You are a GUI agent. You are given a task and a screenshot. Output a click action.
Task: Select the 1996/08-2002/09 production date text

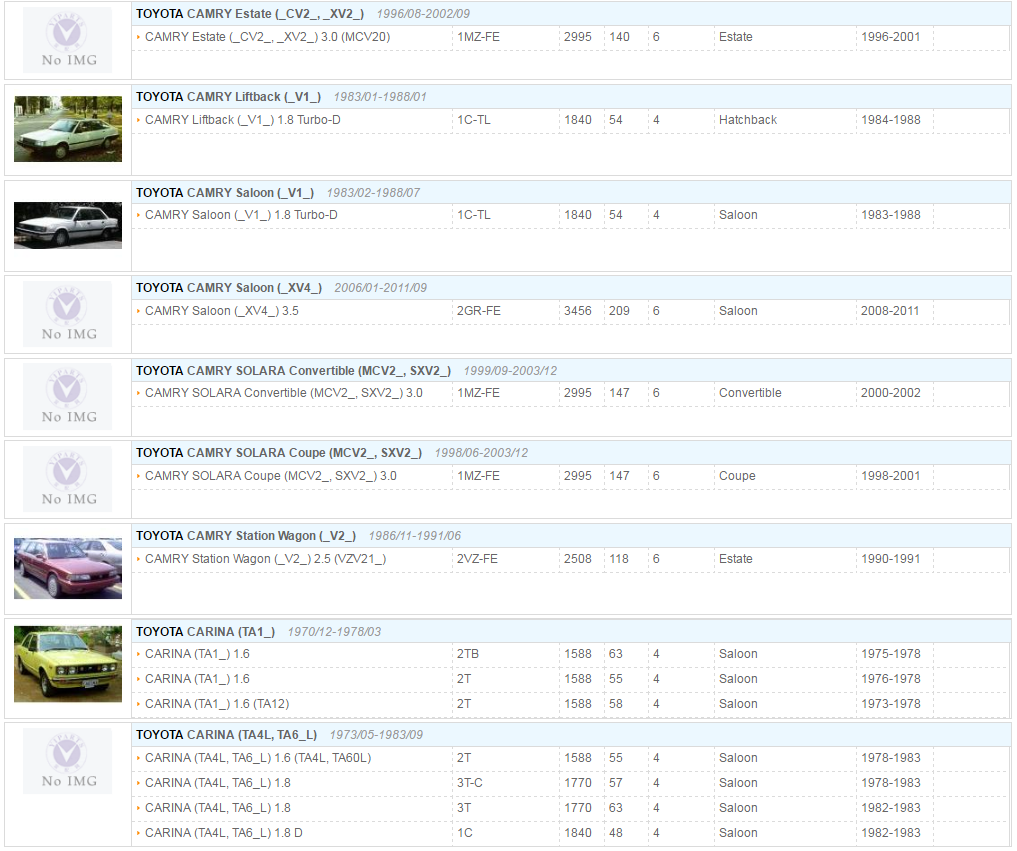(423, 14)
